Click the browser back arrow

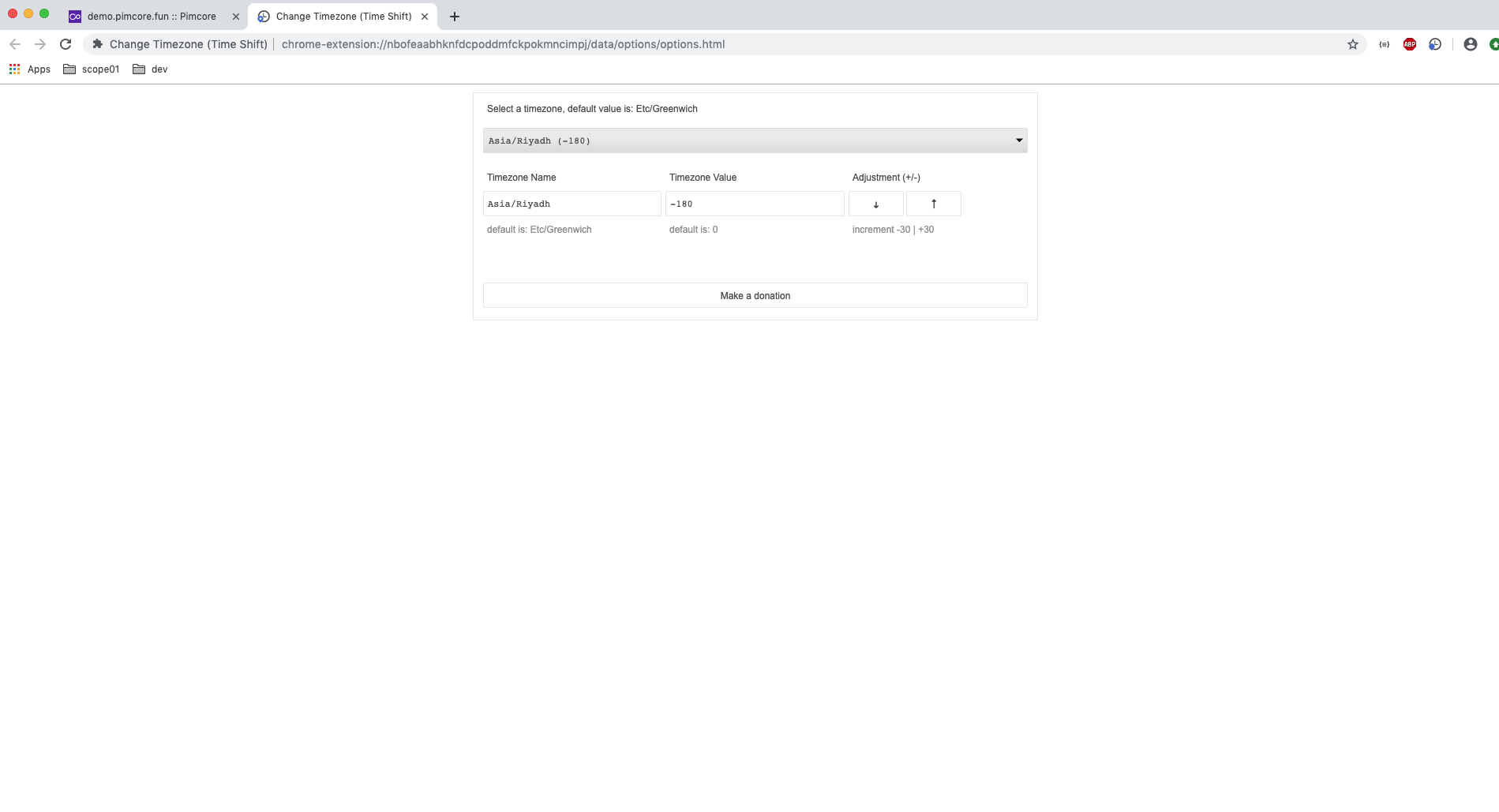click(15, 44)
